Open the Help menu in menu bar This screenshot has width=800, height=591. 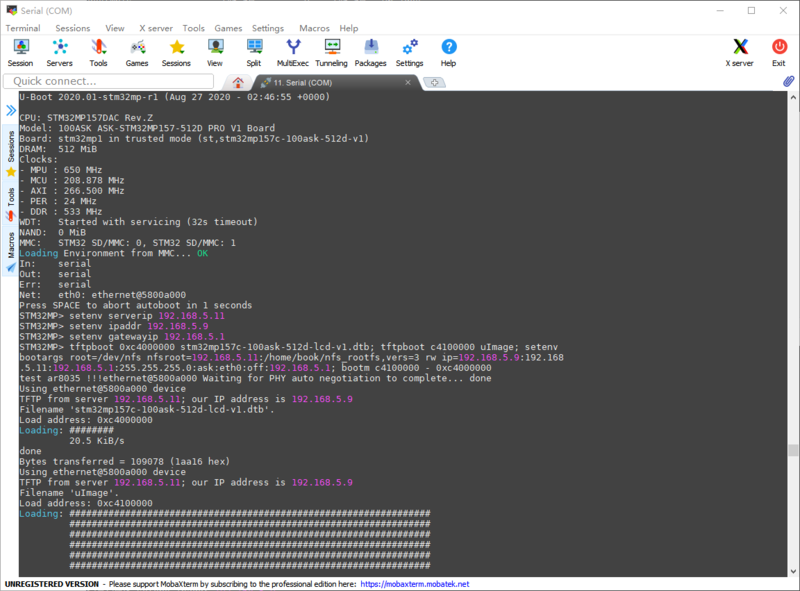pos(349,28)
